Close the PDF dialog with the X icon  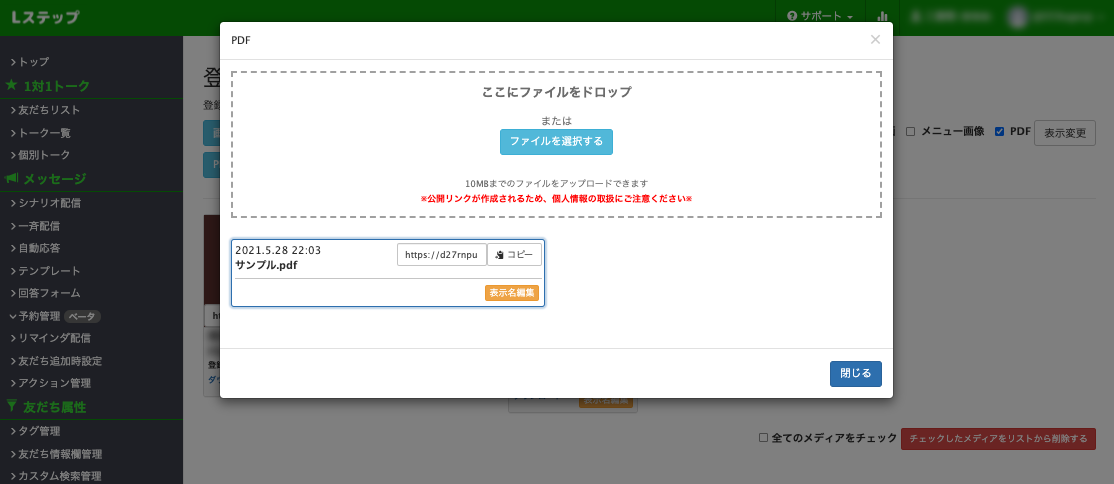(x=875, y=40)
